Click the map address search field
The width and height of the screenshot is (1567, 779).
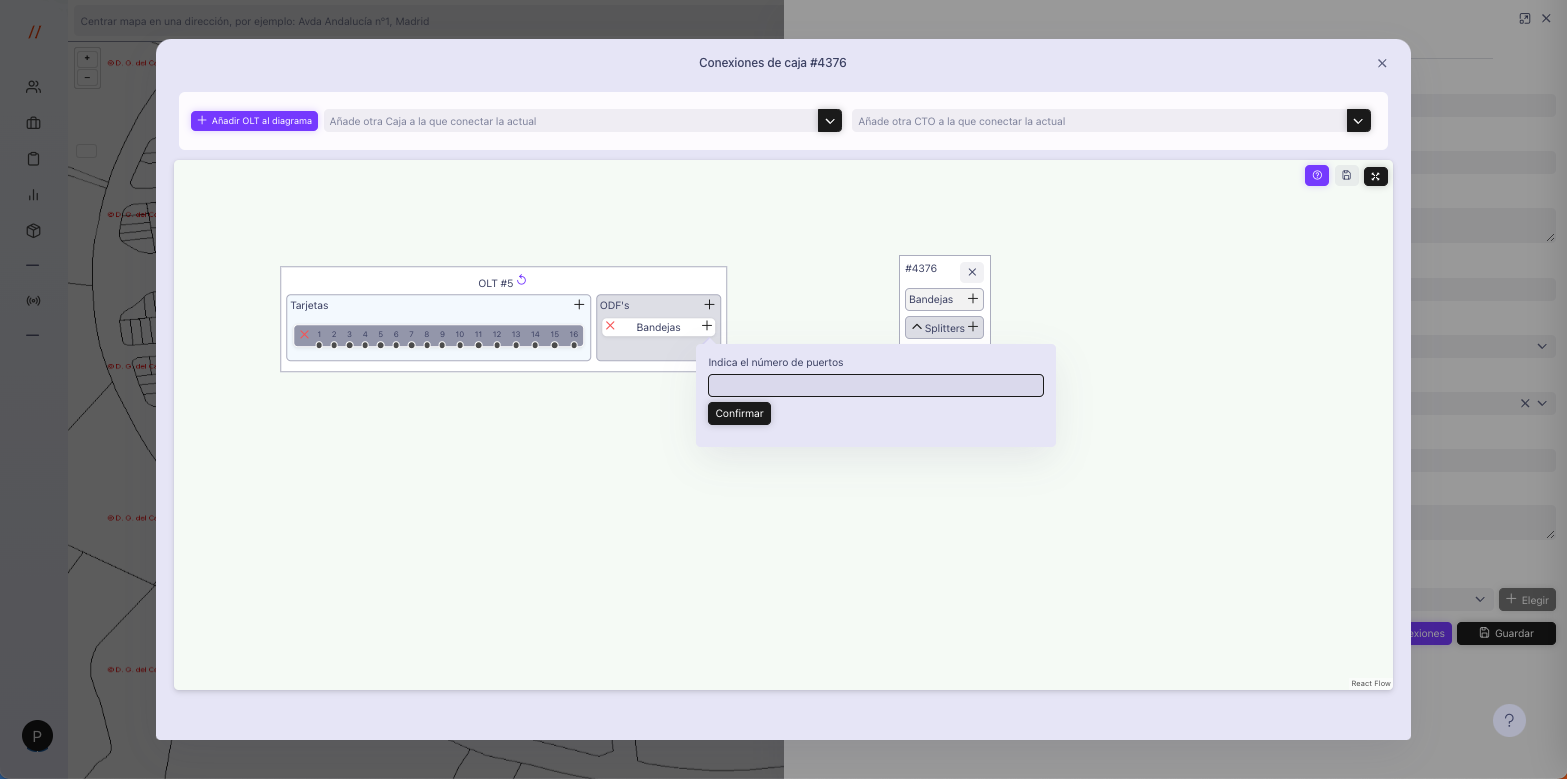[x=428, y=21]
